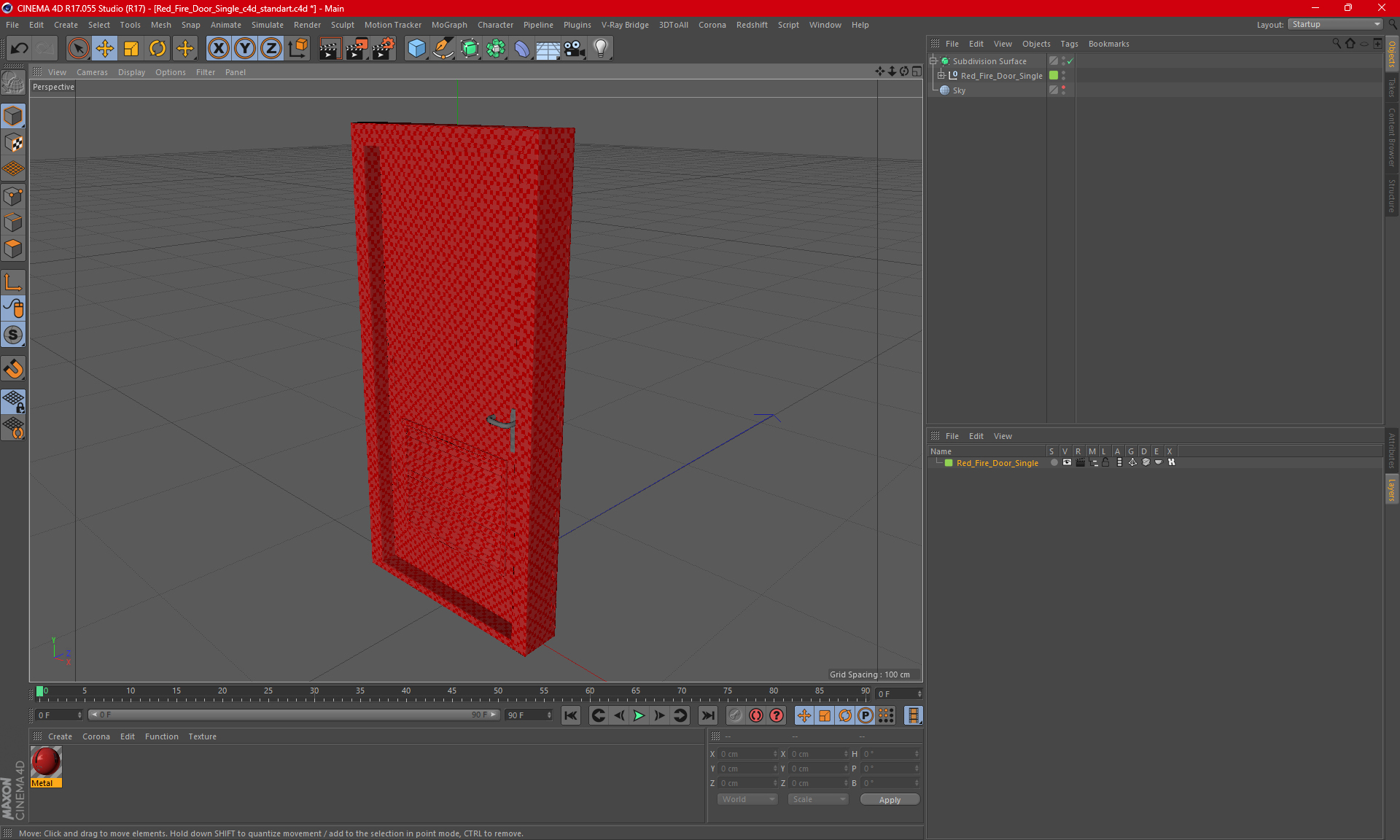1400x840 pixels.
Task: Click the Apply button
Action: (890, 800)
